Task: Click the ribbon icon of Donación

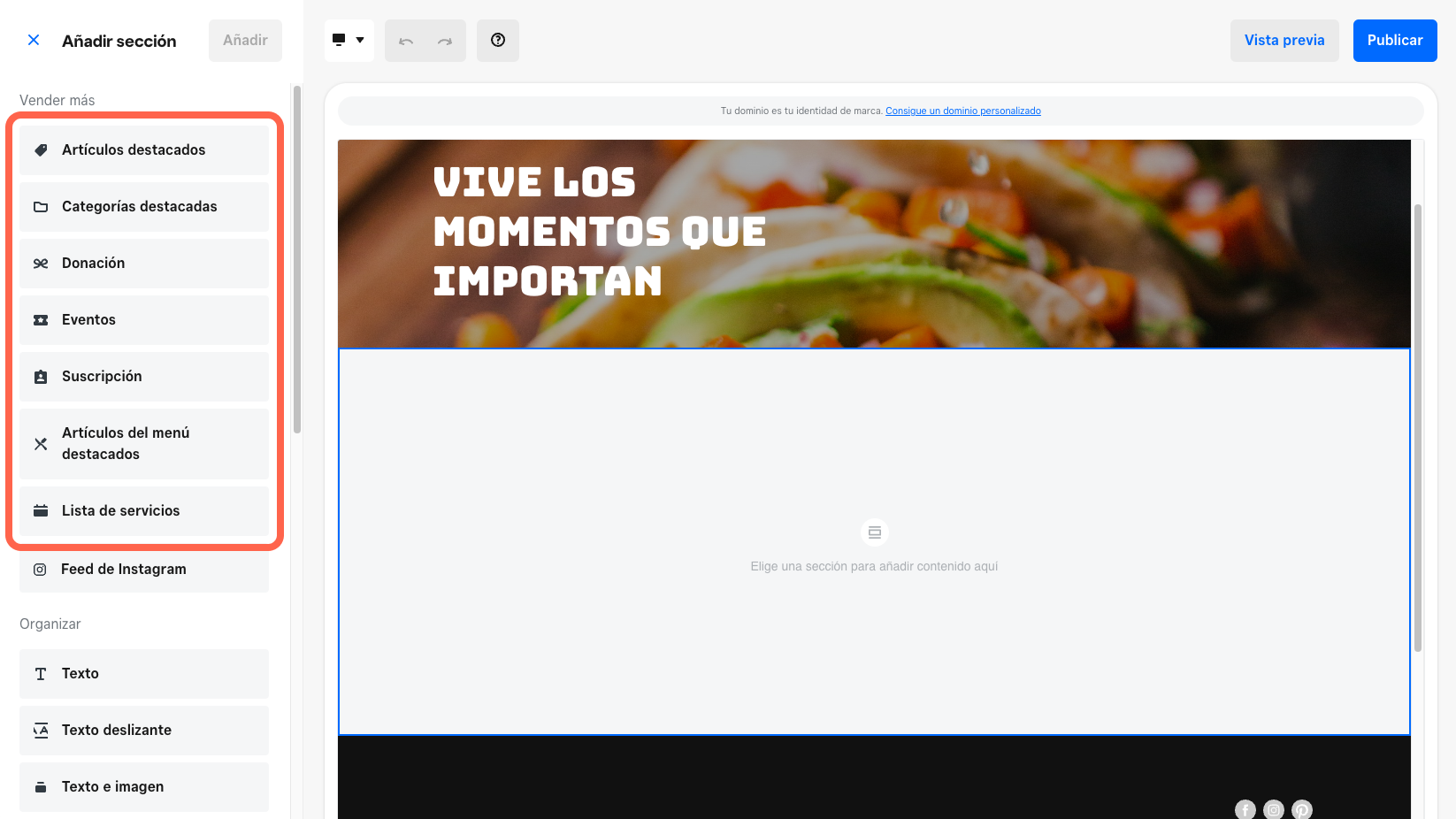Action: click(x=41, y=264)
